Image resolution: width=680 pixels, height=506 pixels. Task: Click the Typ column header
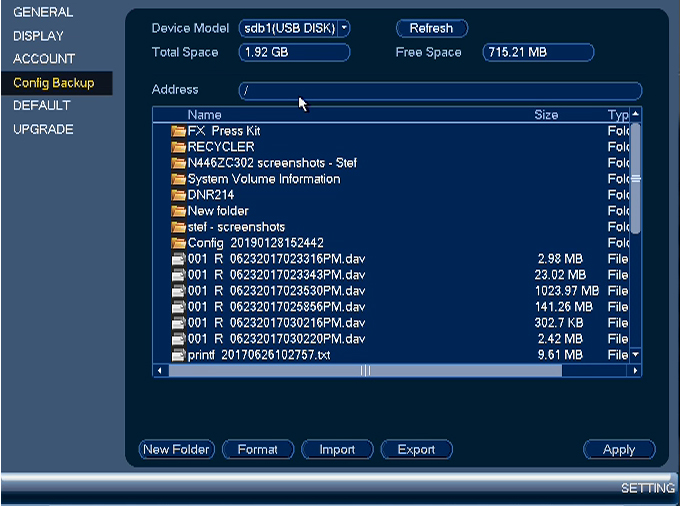click(618, 115)
